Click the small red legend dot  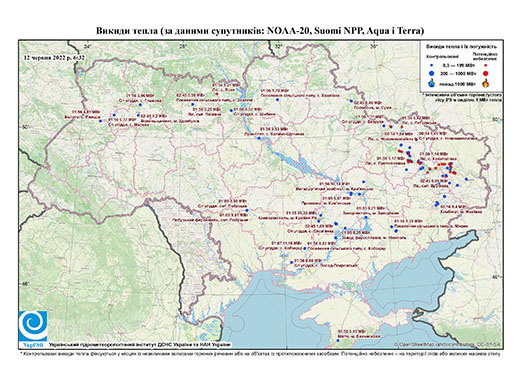click(486, 65)
